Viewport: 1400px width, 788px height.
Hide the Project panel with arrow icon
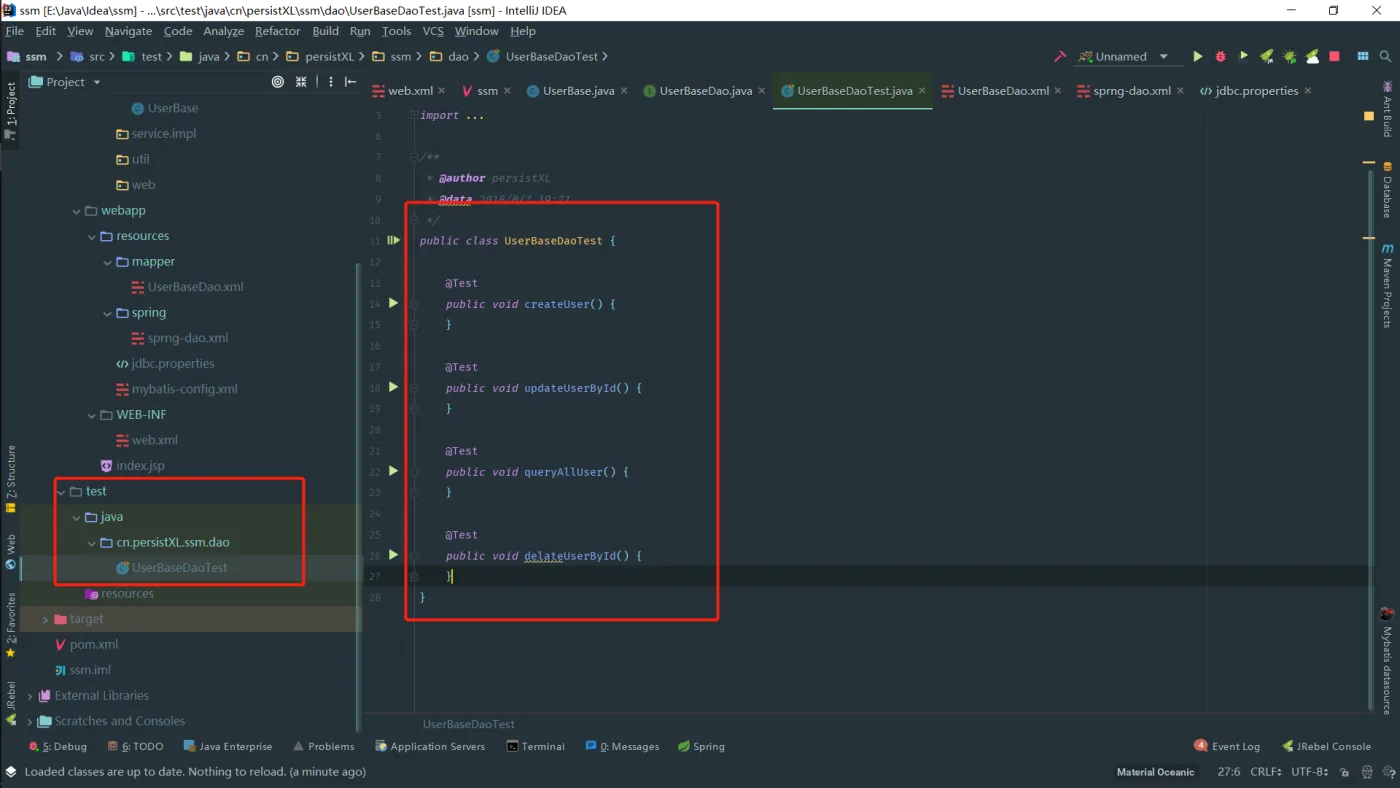(x=350, y=82)
